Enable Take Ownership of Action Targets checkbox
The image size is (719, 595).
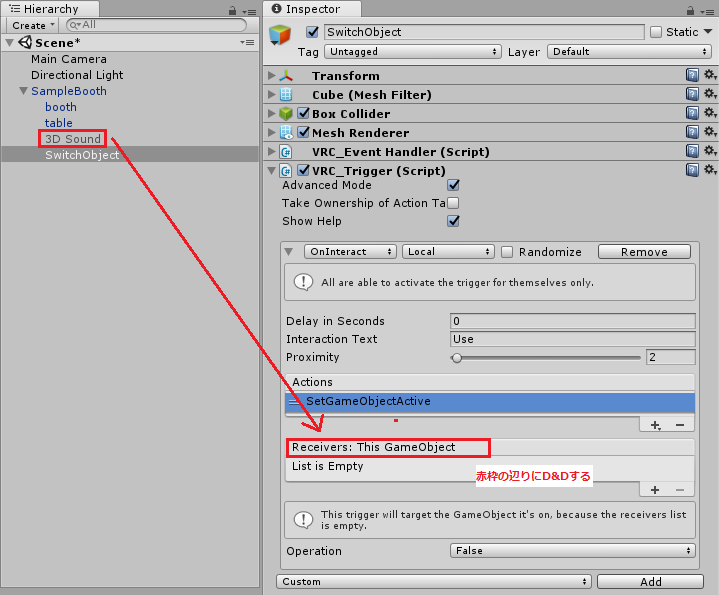(453, 203)
